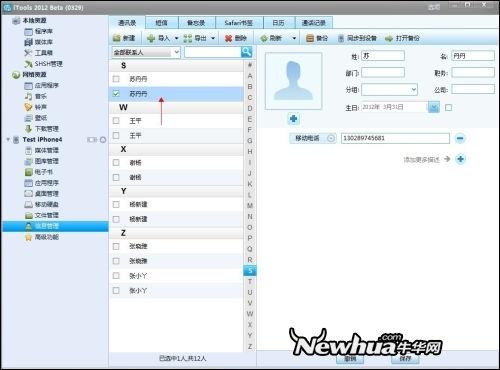The image size is (500, 370).
Task: Click the contact search box
Action: tap(213, 52)
